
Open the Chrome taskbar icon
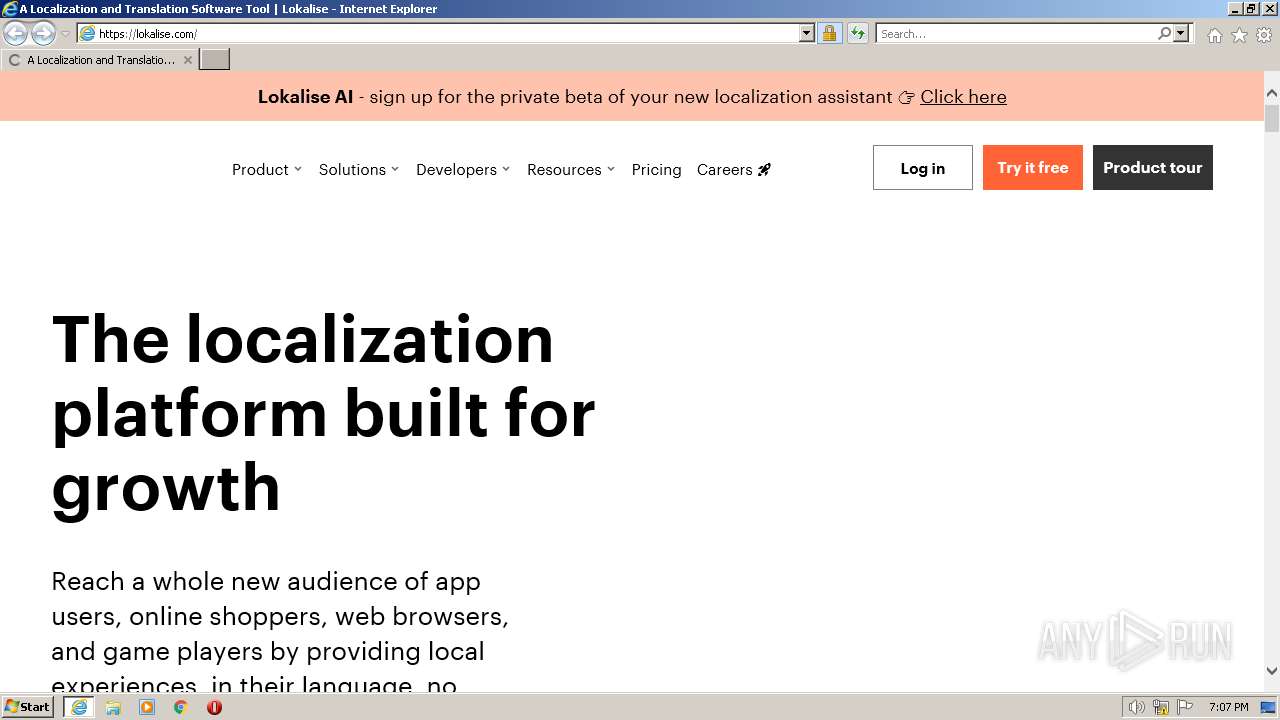tap(181, 707)
